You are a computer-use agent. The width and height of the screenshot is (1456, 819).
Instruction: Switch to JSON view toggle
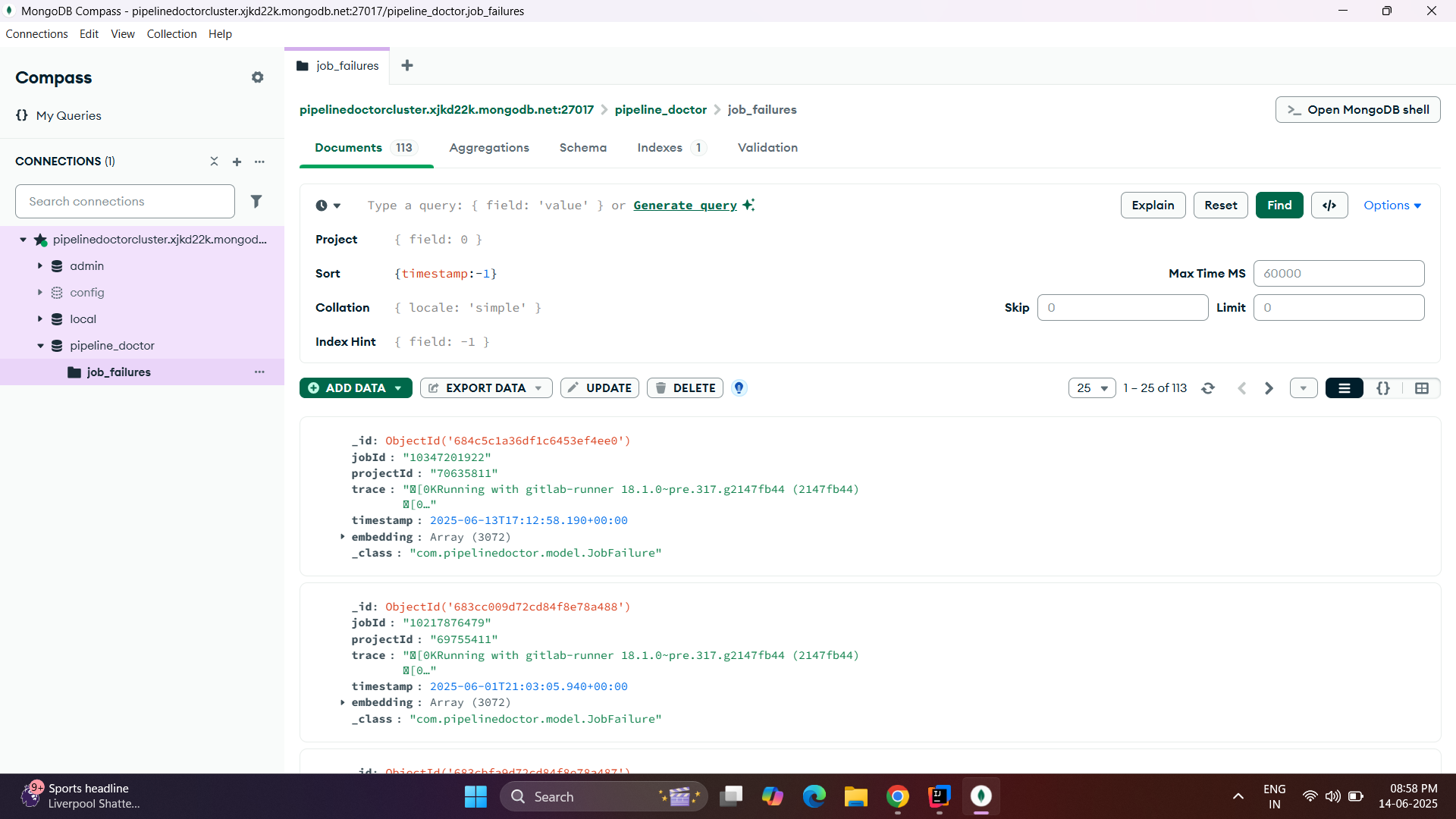pyautogui.click(x=1382, y=388)
